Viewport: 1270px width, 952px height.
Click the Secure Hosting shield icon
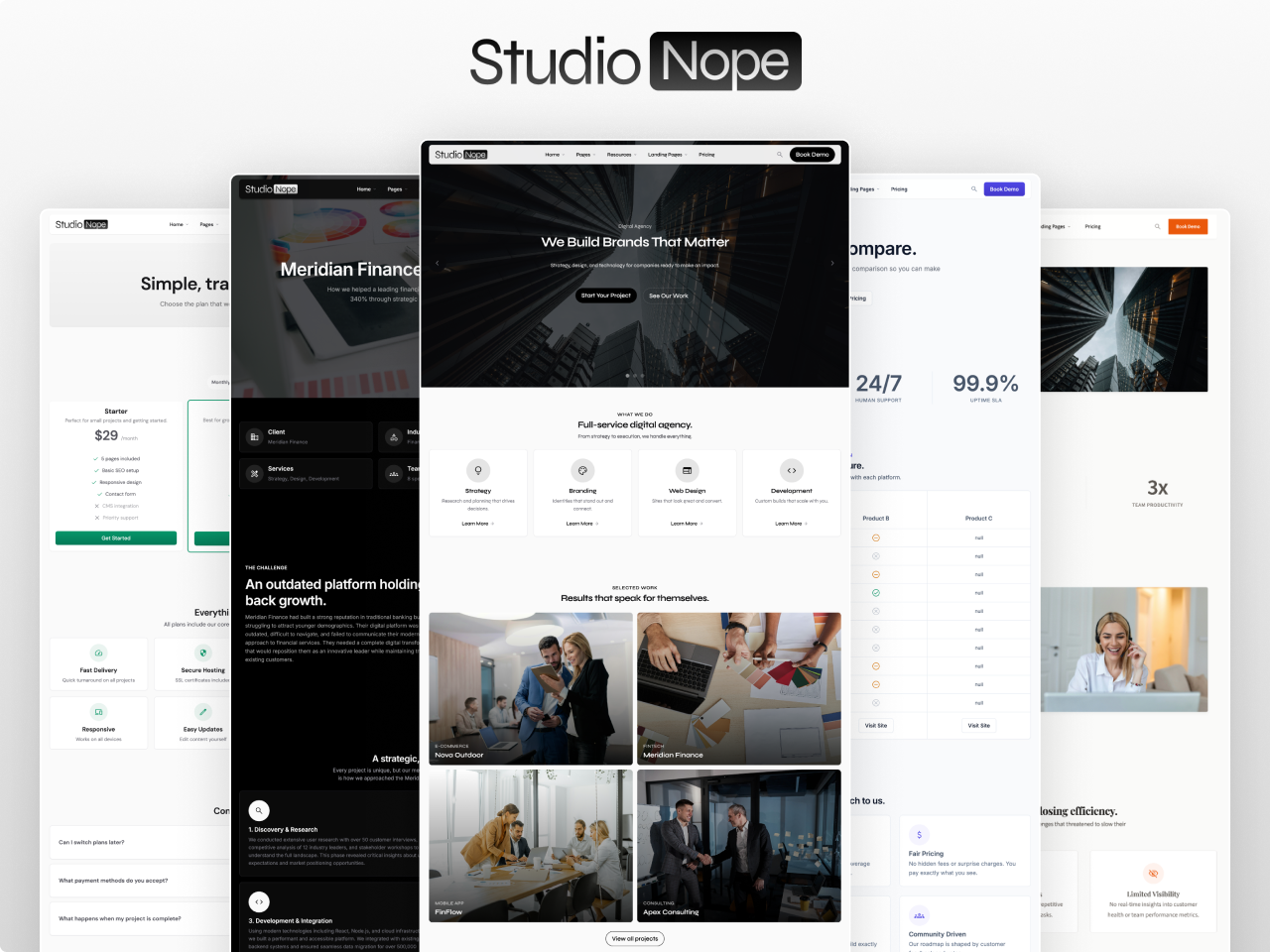pos(203,653)
